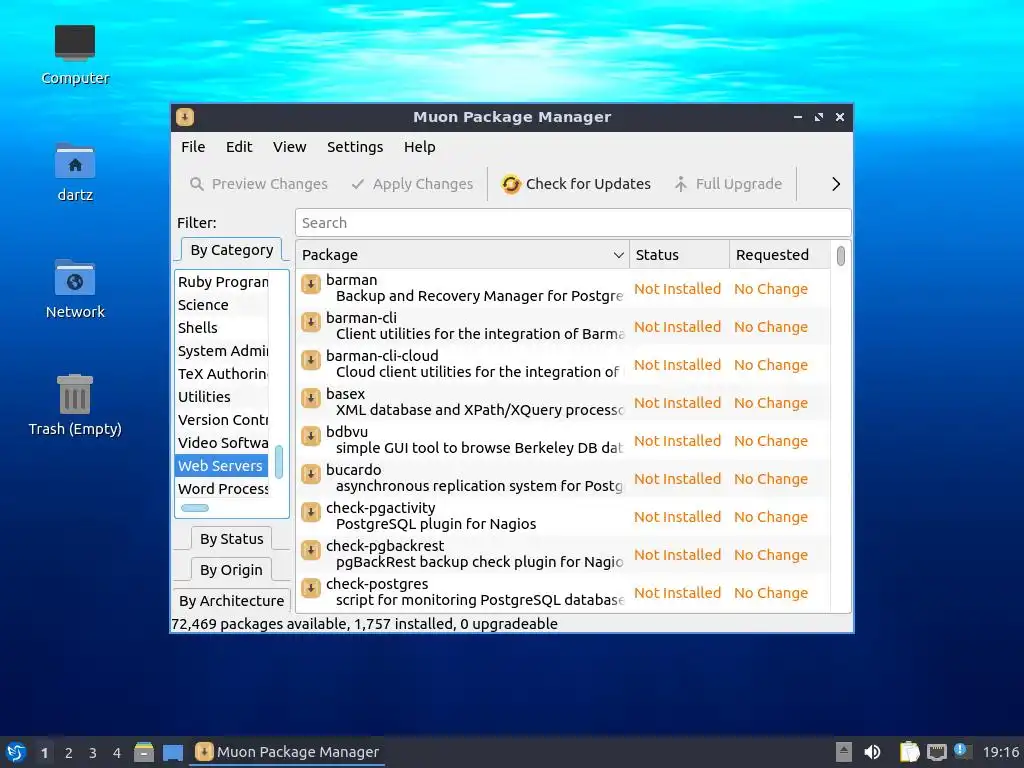Click the check-pgbackrest package icon

pos(311,550)
